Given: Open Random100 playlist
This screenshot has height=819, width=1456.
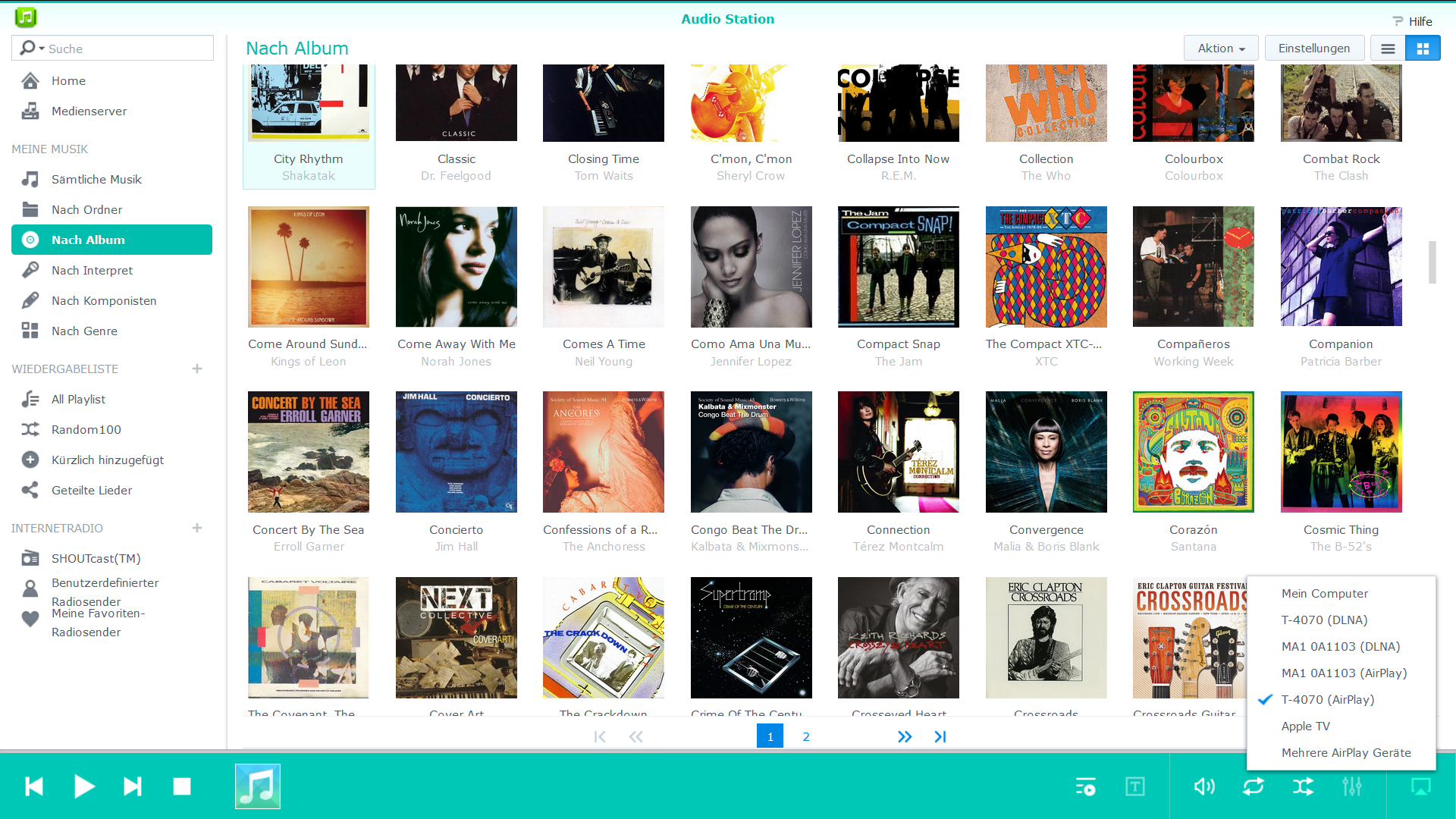Looking at the screenshot, I should click(x=112, y=429).
